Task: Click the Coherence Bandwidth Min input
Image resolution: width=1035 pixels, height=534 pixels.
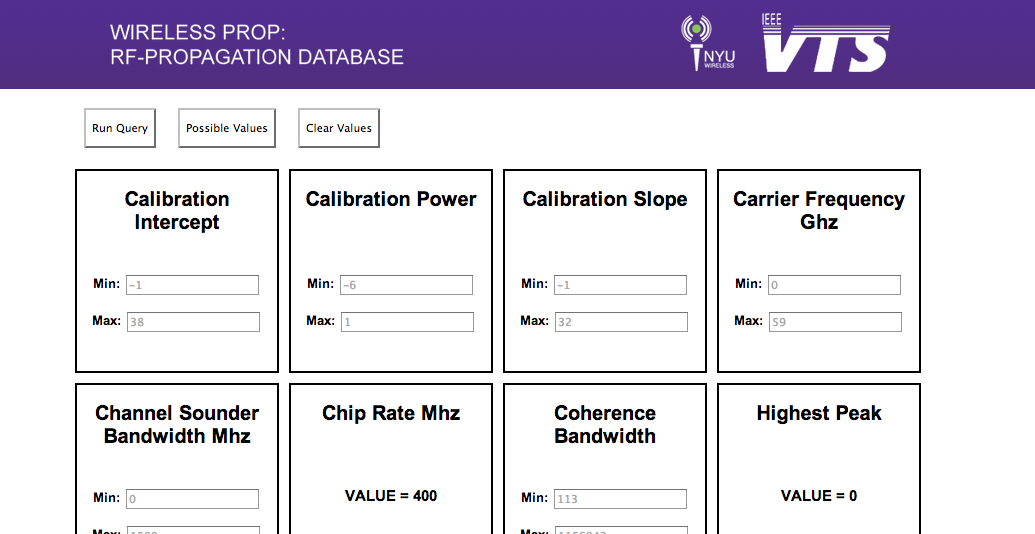Action: [620, 499]
